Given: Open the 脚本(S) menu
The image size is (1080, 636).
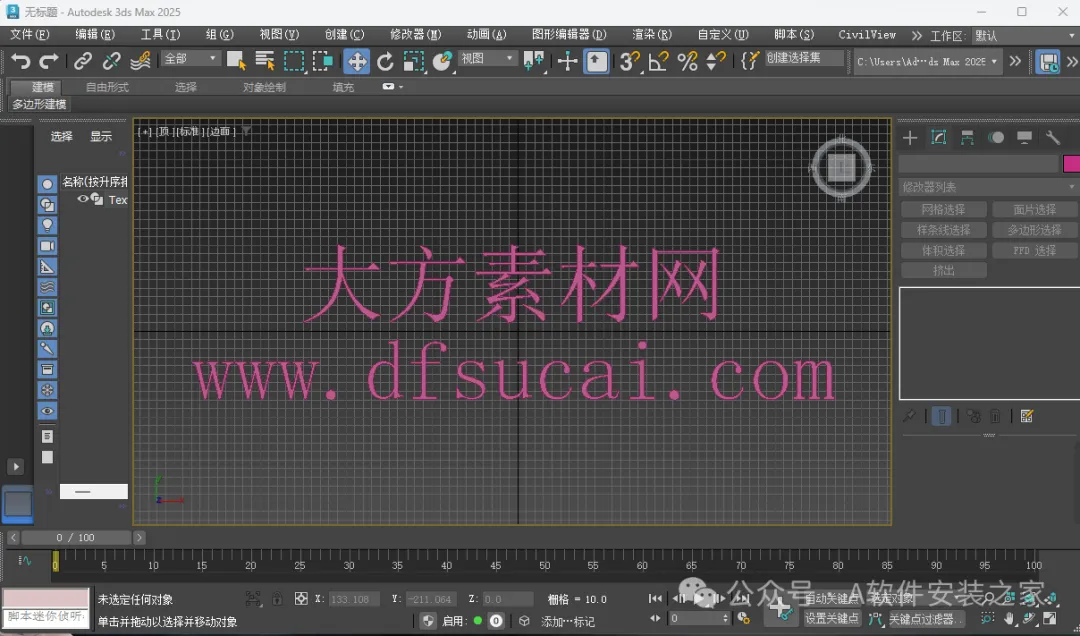Looking at the screenshot, I should pyautogui.click(x=793, y=34).
